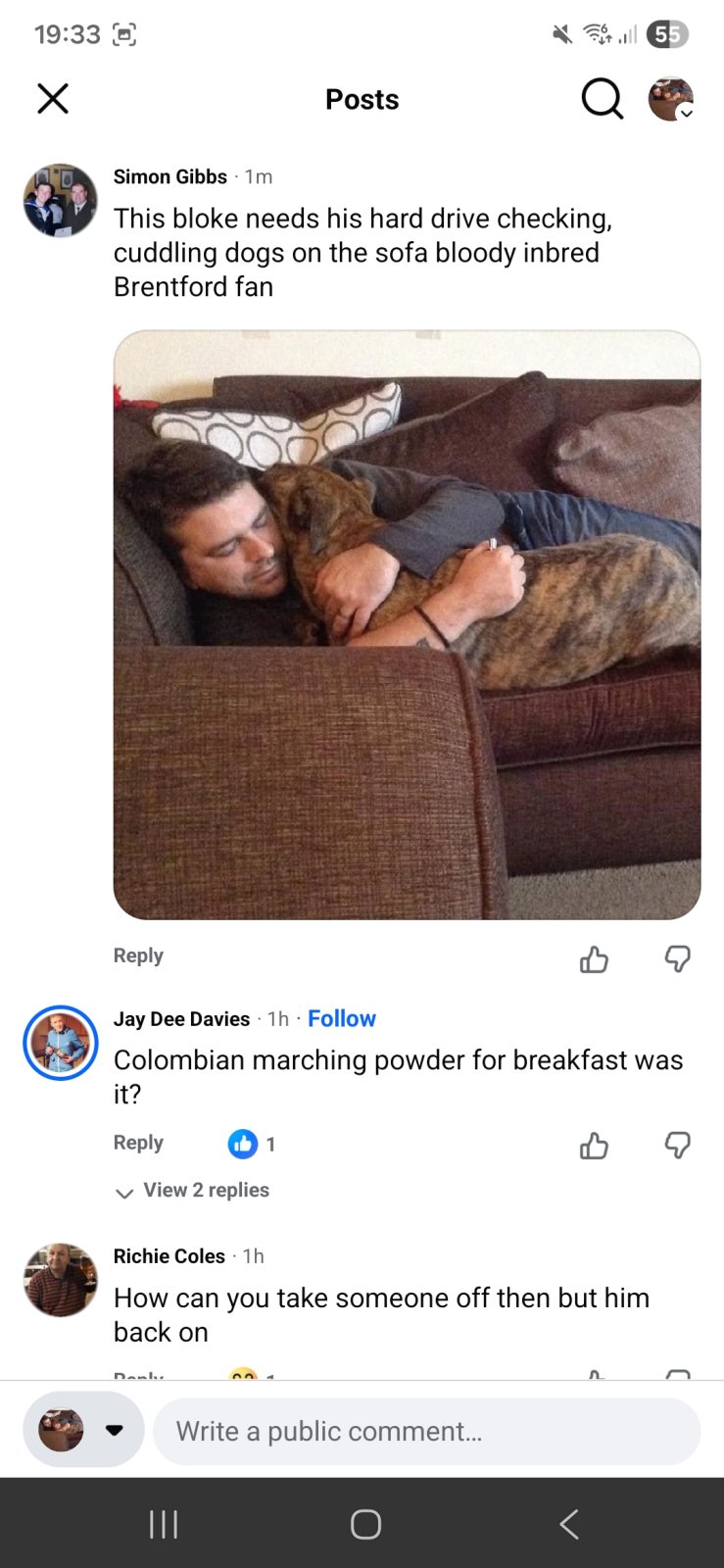Viewport: 724px width, 1568px height.
Task: Open Richie Coles' name link
Action: 169,1256
